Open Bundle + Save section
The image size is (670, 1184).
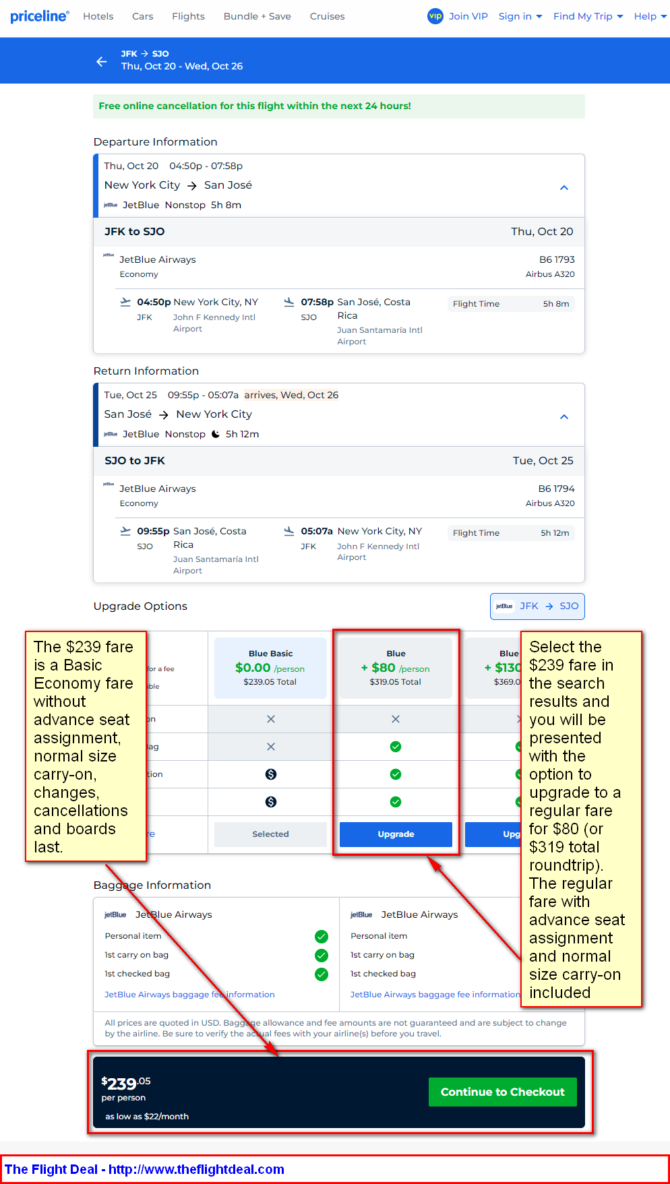(x=257, y=16)
